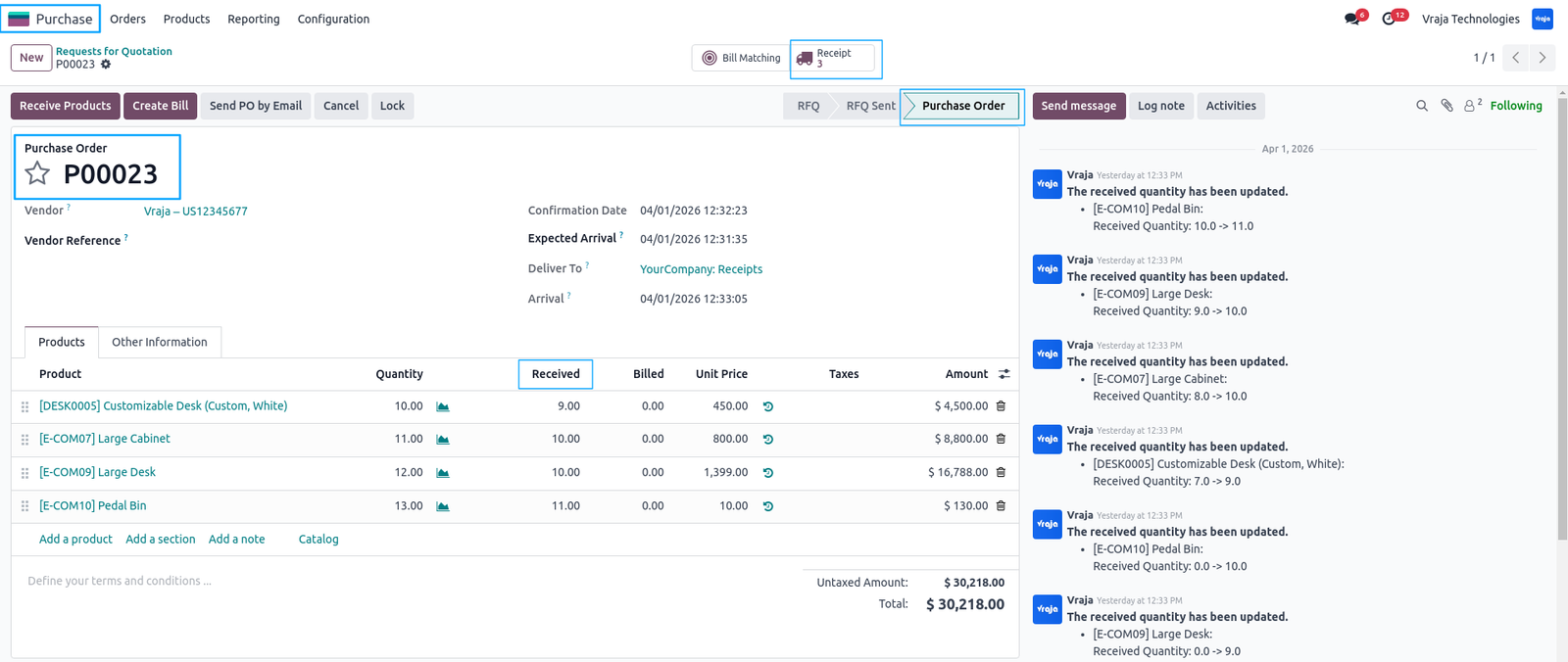Go to the next record with the right arrow
Screen dimensions: 1568x662
coord(1543,58)
